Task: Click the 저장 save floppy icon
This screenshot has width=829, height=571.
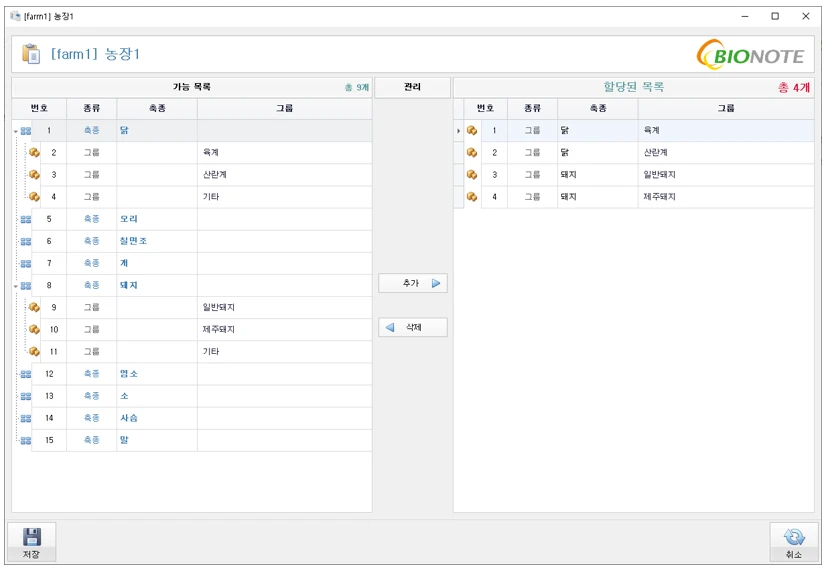Action: [32, 537]
